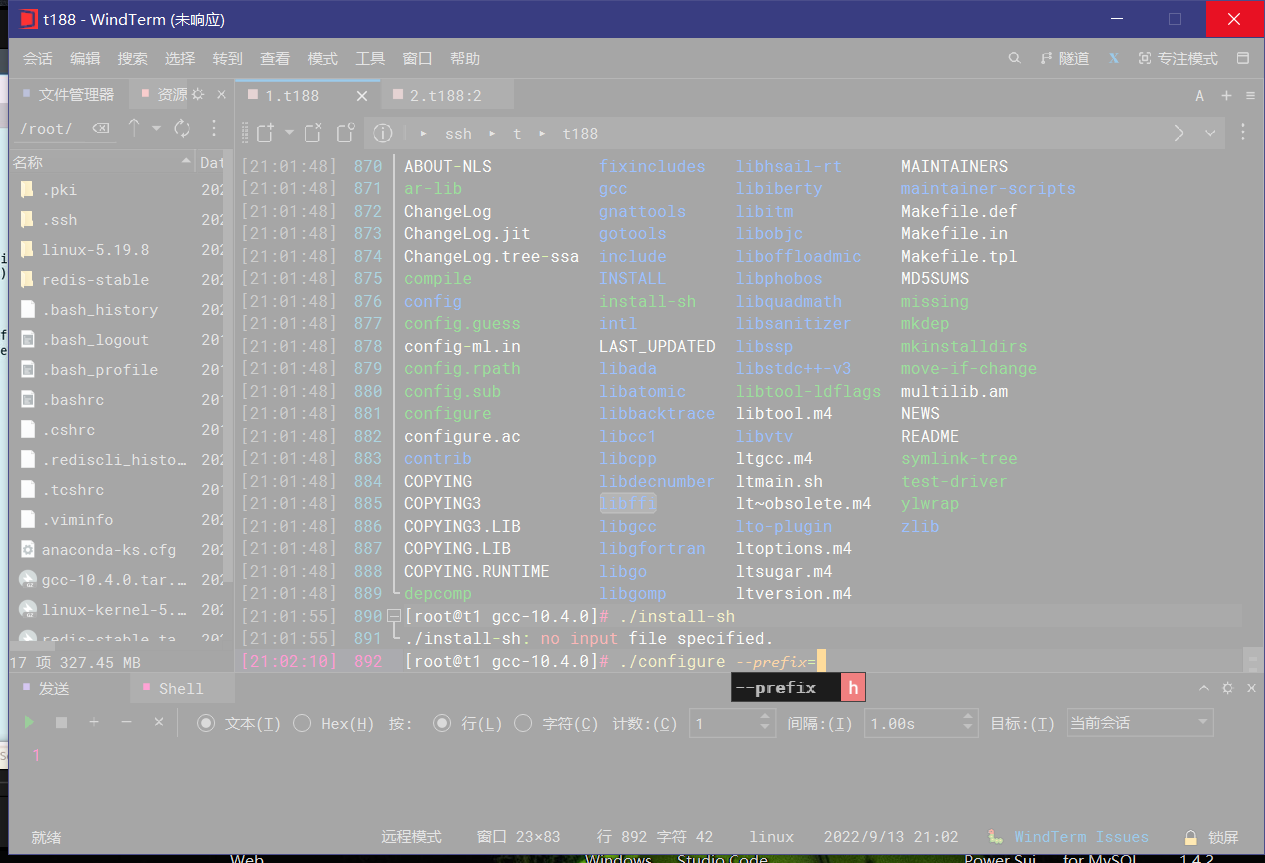Screen dimensions: 1265x863
Task: Enable 专注模式 focus mode
Action: 1178,59
